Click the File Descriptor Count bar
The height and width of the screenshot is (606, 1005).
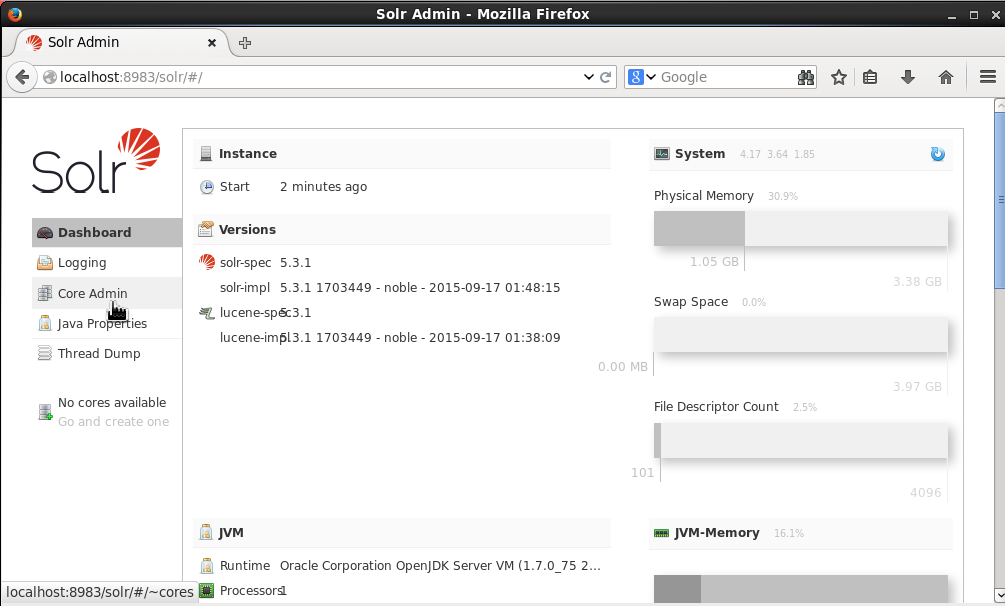pyautogui.click(x=801, y=441)
